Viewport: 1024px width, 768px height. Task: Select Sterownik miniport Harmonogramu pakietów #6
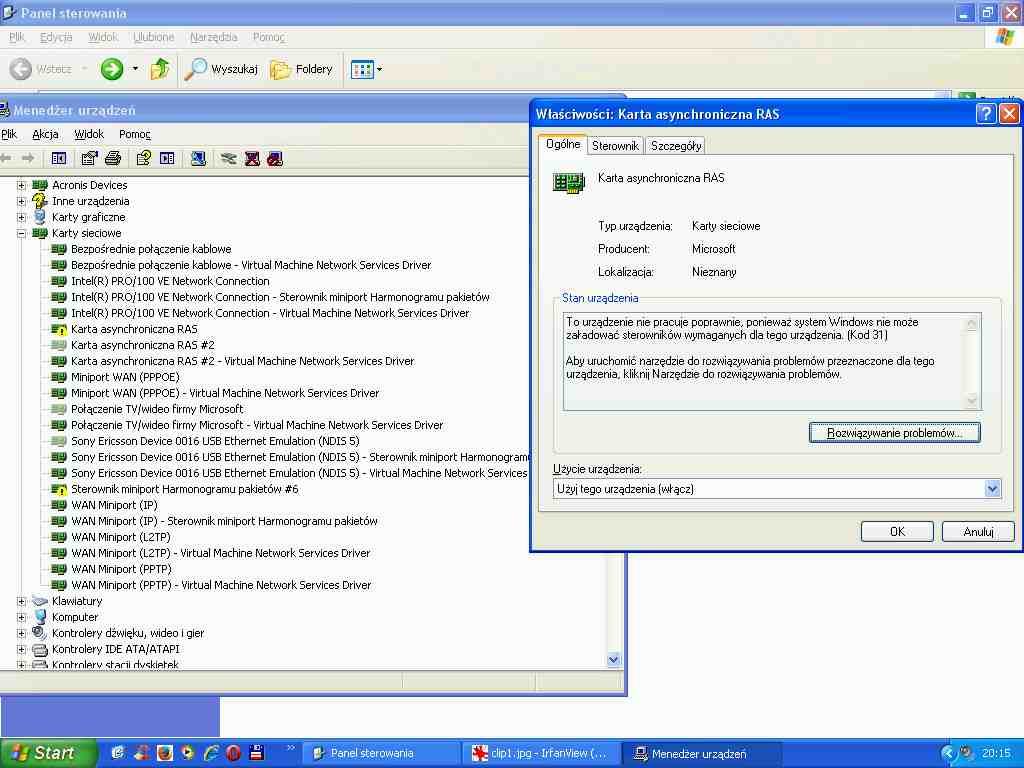click(184, 489)
